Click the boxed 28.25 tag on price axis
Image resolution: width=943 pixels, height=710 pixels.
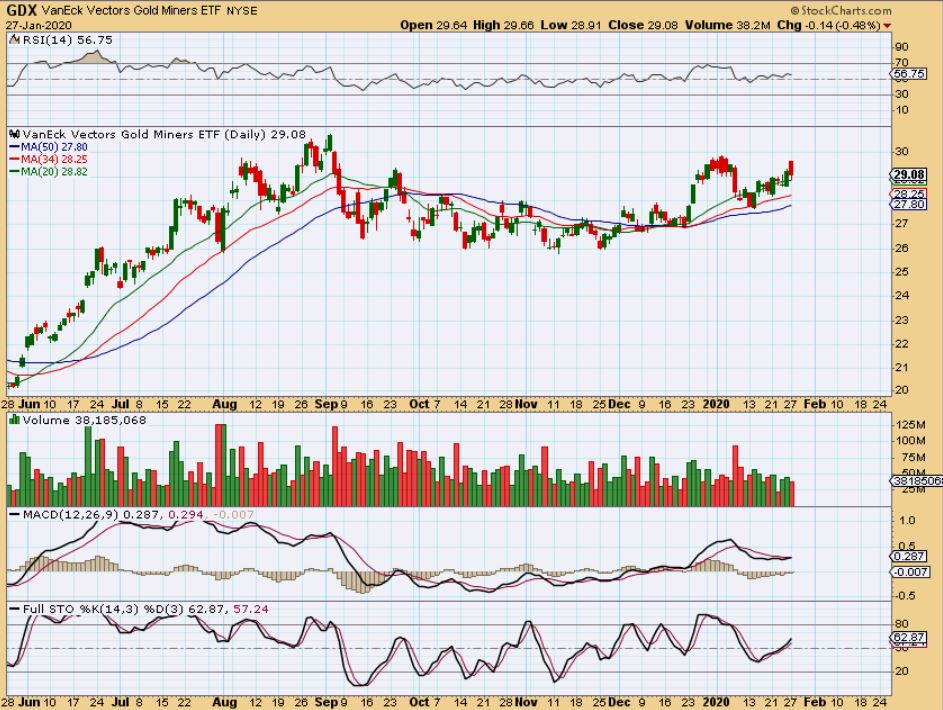tap(909, 194)
